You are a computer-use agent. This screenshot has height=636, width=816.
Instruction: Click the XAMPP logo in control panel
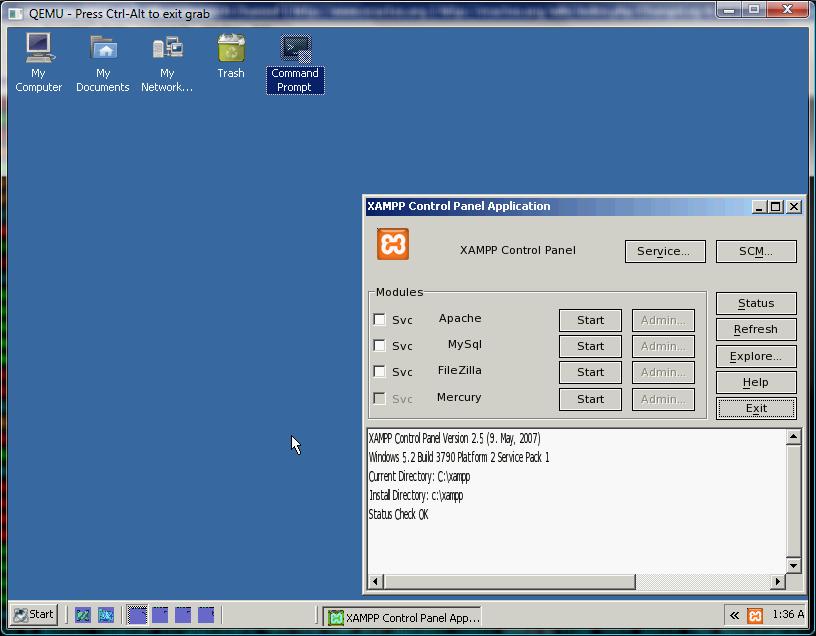coord(393,245)
